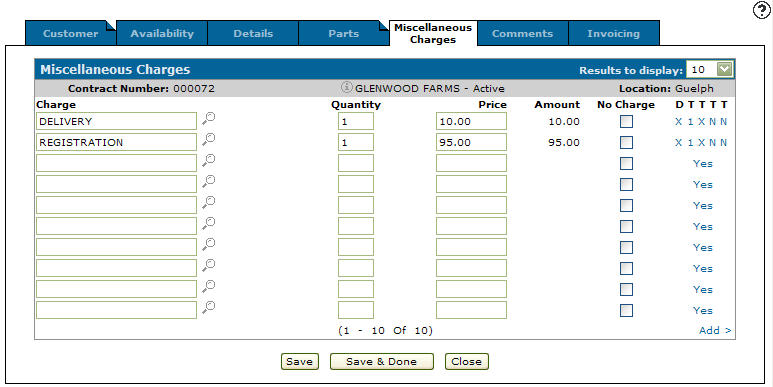Open the Details tab
This screenshot has width=773, height=387.
click(x=253, y=34)
